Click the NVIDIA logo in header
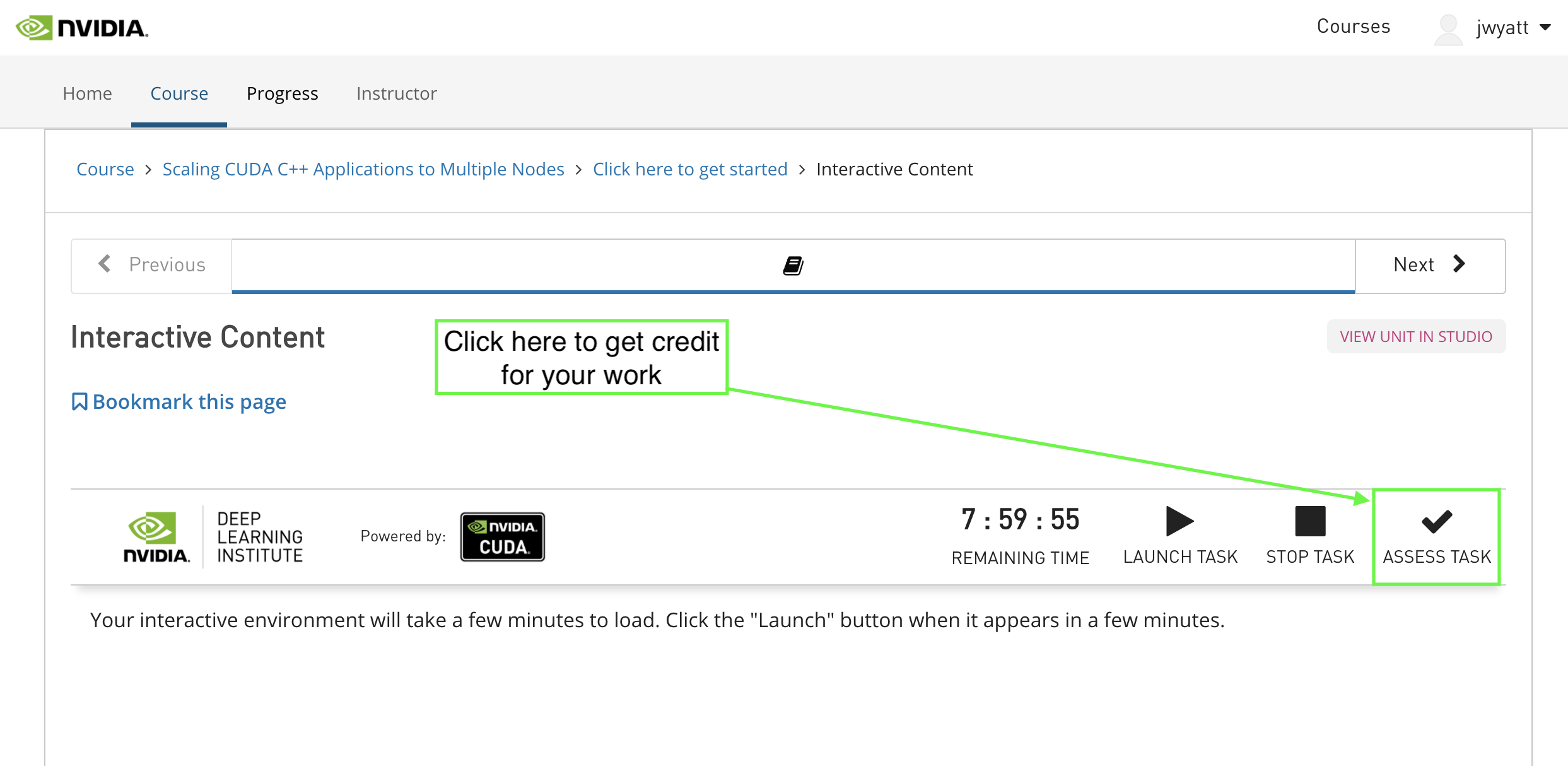Screen dimensions: 1568x766 pyautogui.click(x=82, y=28)
